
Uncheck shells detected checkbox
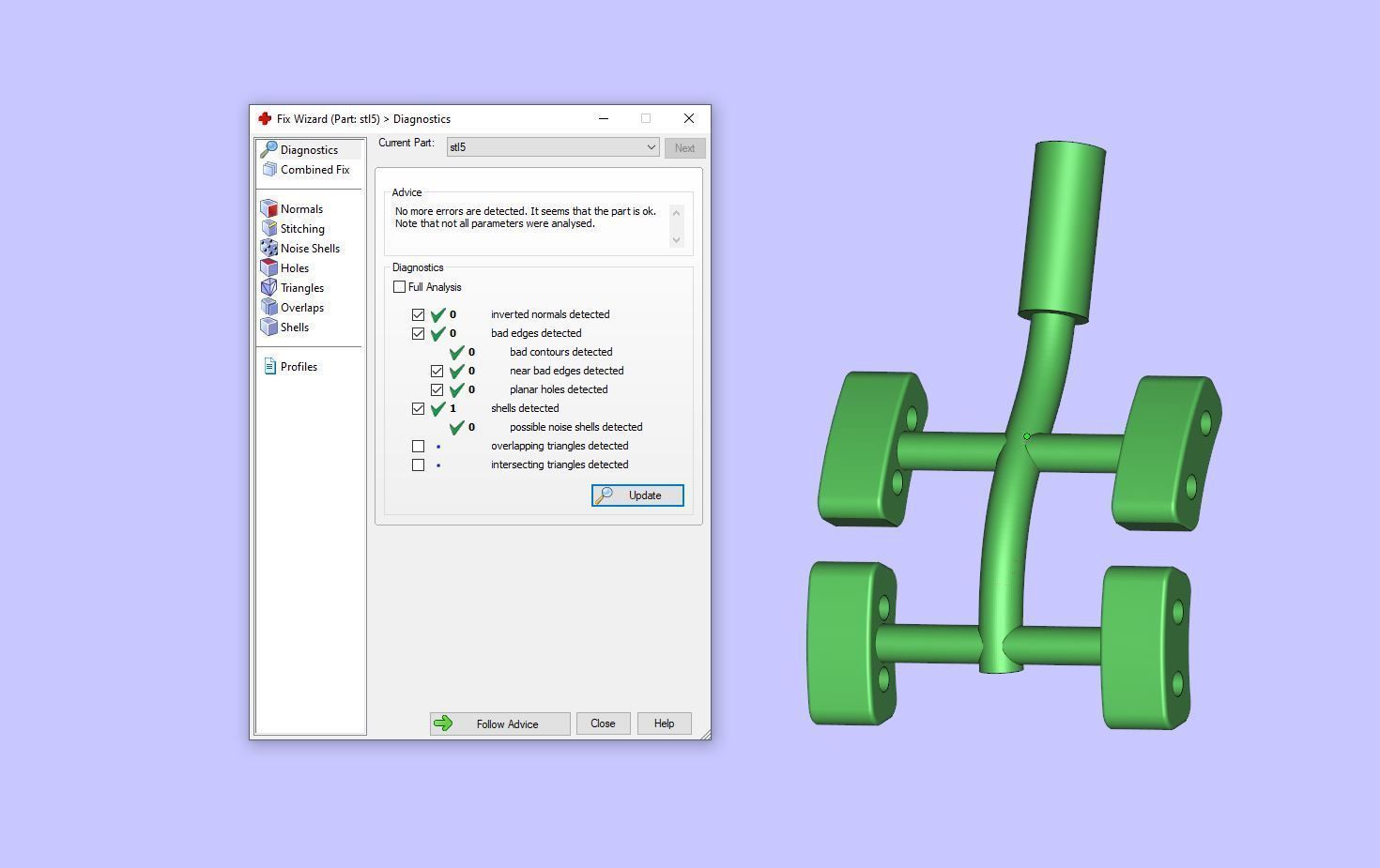[419, 408]
